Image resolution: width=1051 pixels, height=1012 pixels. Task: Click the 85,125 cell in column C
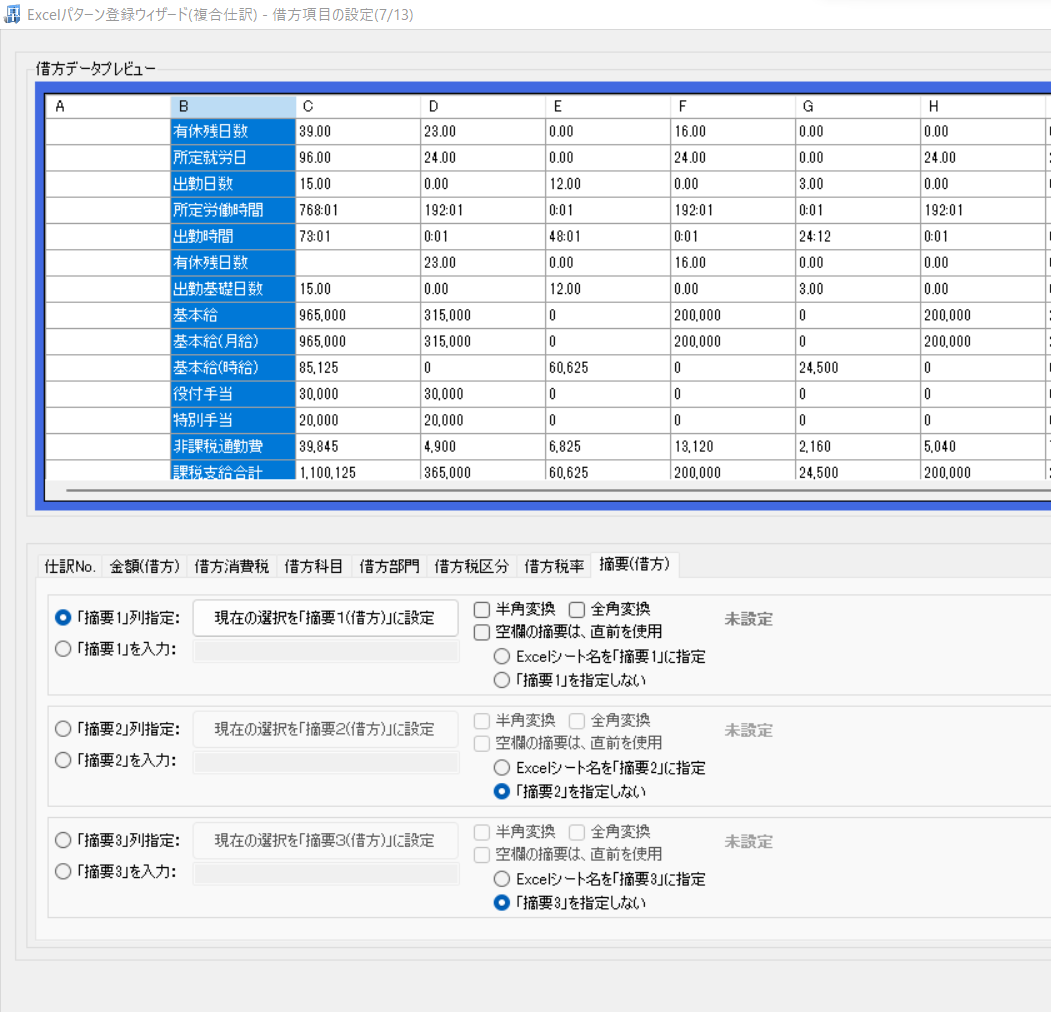coord(358,367)
